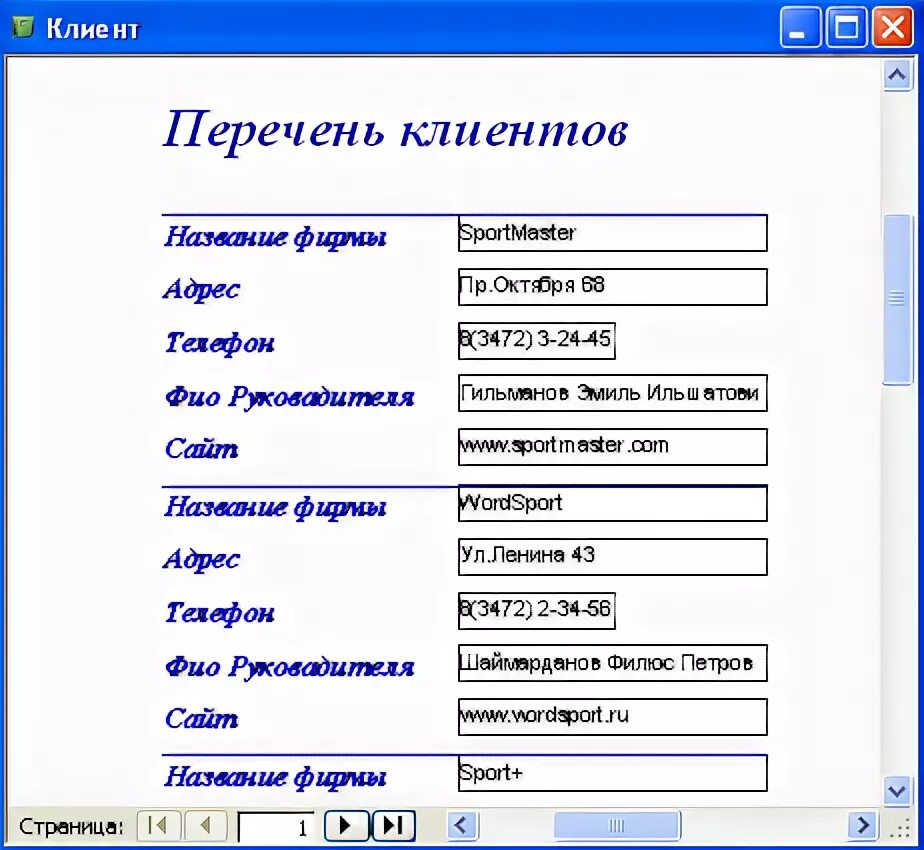The image size is (924, 850).
Task: Click the Телефон label beside 8(3472) 3-24-45
Action: [x=219, y=343]
